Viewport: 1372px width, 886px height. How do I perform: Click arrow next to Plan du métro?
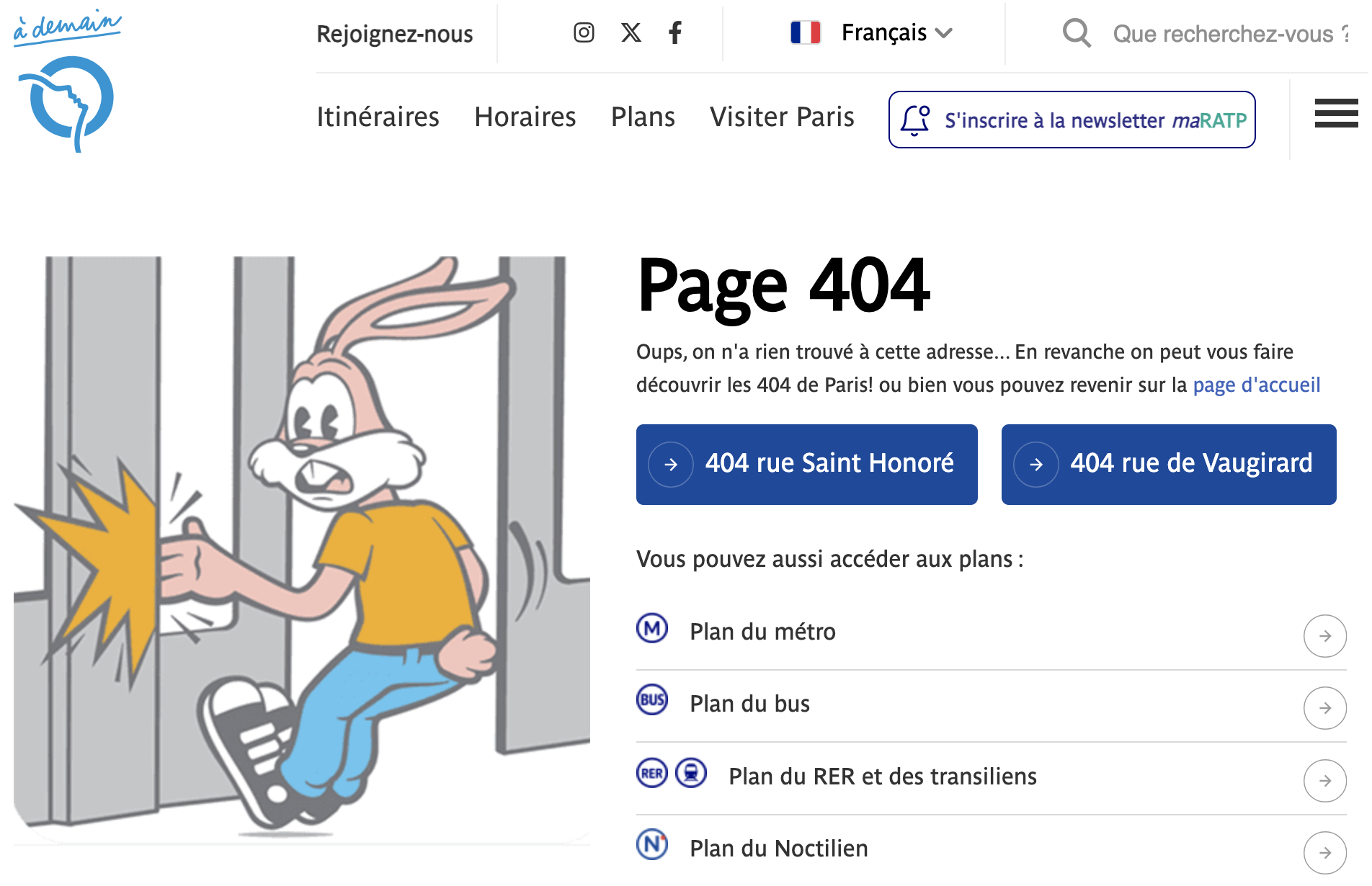pyautogui.click(x=1325, y=636)
